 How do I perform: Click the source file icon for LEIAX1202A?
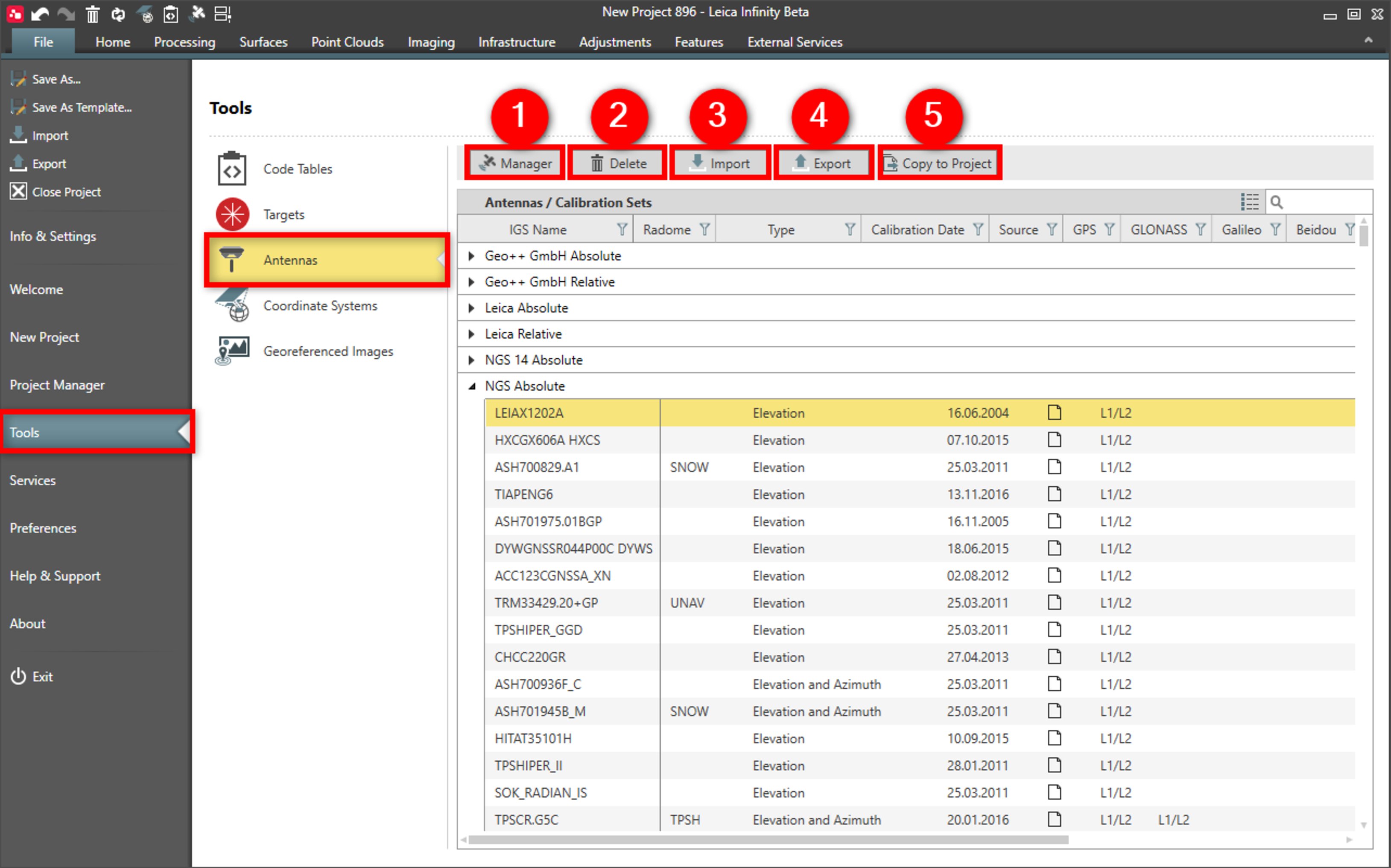(1054, 412)
